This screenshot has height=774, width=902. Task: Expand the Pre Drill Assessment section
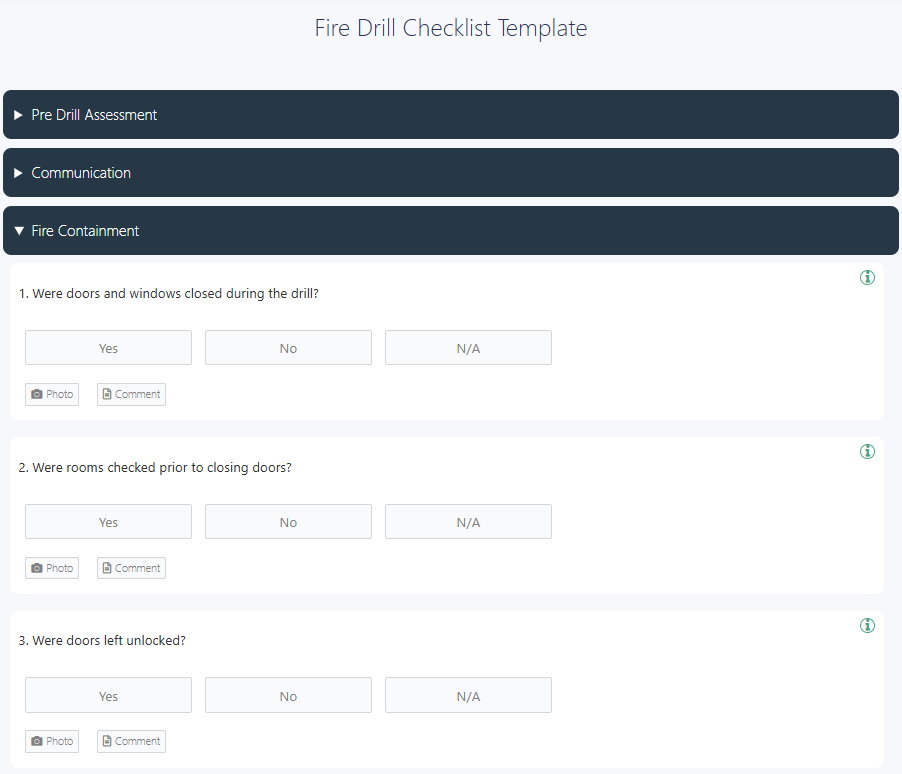coord(451,115)
